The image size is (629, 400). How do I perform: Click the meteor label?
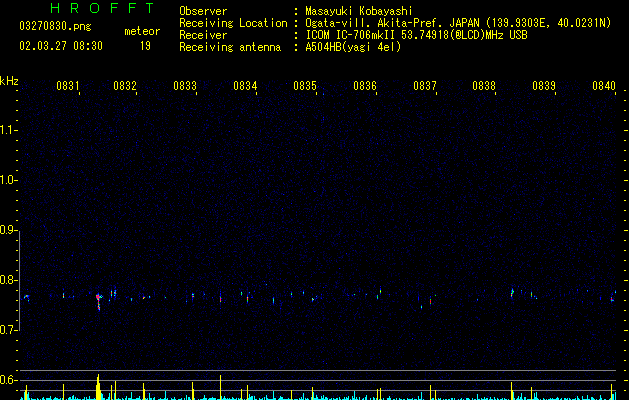coord(142,31)
